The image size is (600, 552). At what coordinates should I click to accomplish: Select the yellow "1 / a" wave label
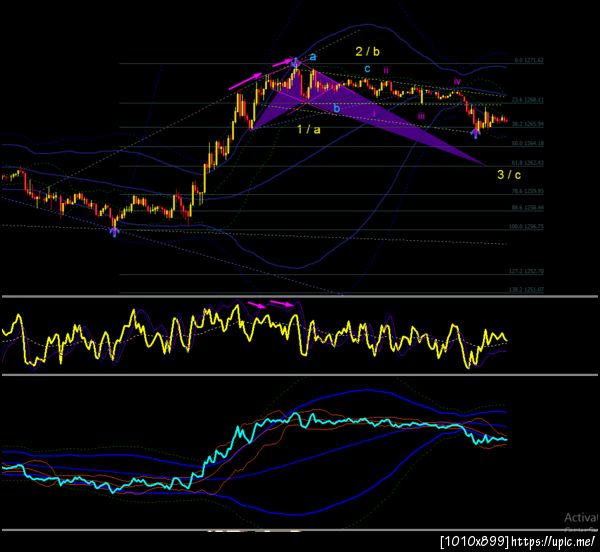coord(309,129)
